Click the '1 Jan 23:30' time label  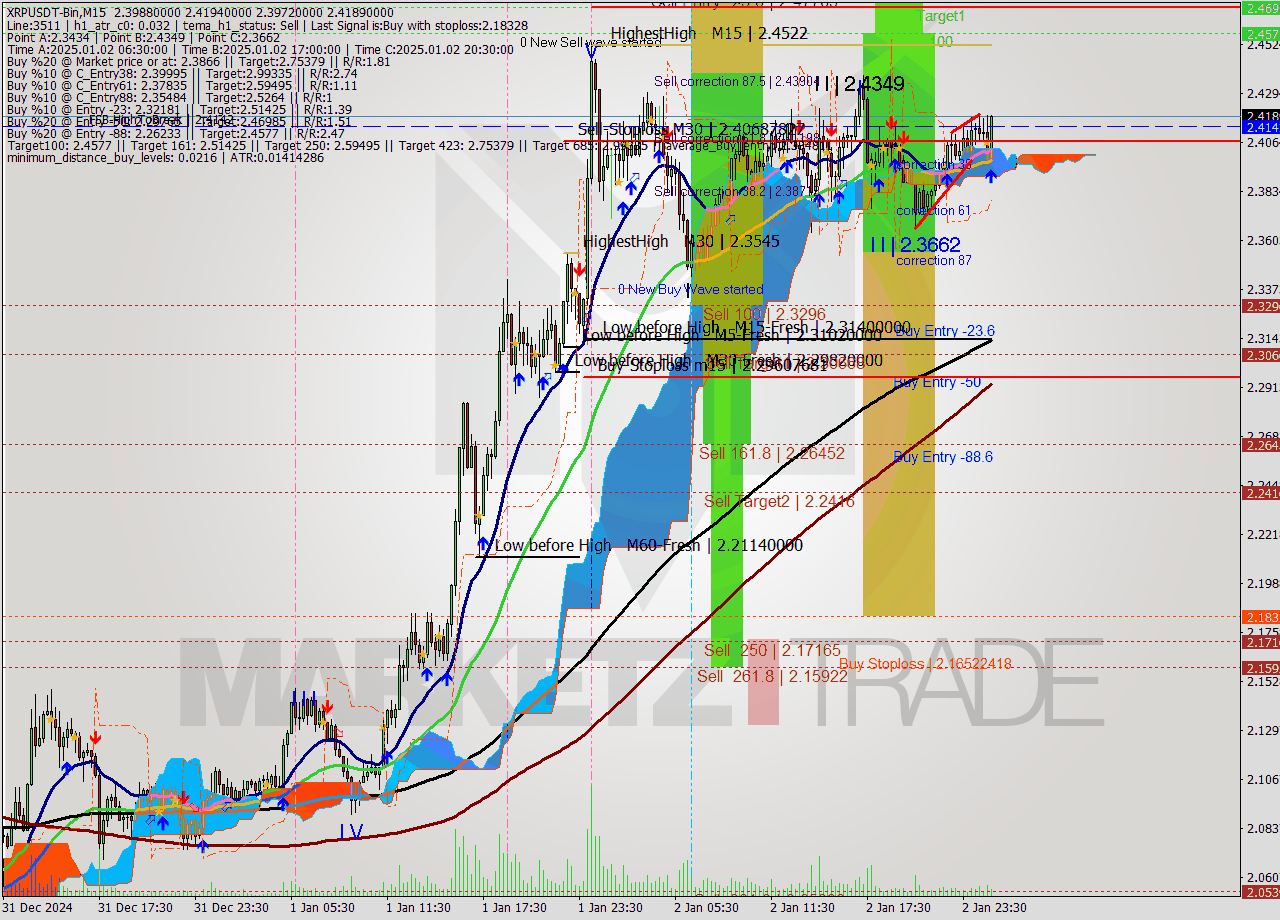[611, 908]
